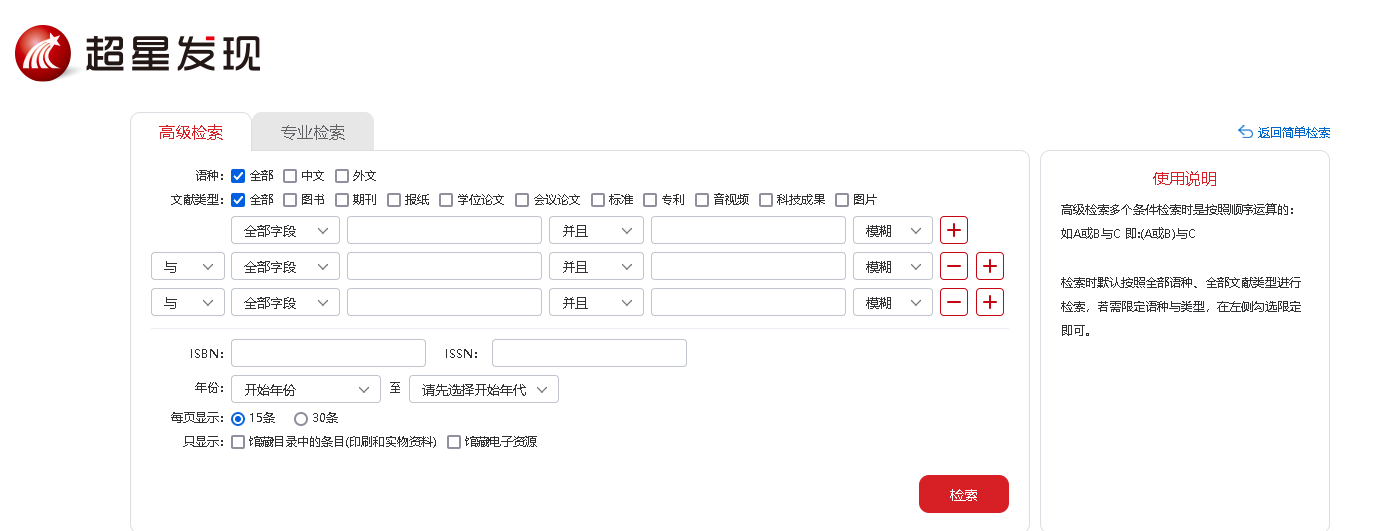Open second row 与 operator dropdown
The width and height of the screenshot is (1399, 531).
click(187, 267)
